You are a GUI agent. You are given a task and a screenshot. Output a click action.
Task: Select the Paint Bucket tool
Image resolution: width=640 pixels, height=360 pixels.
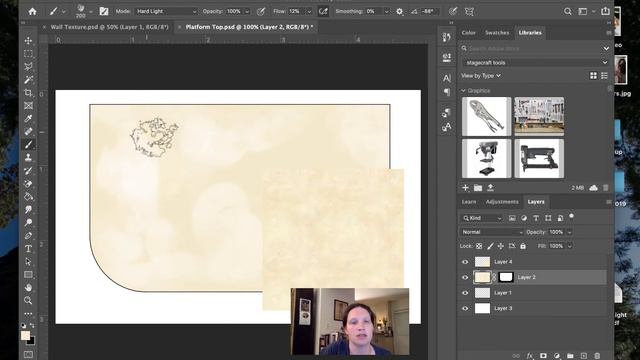tap(28, 197)
